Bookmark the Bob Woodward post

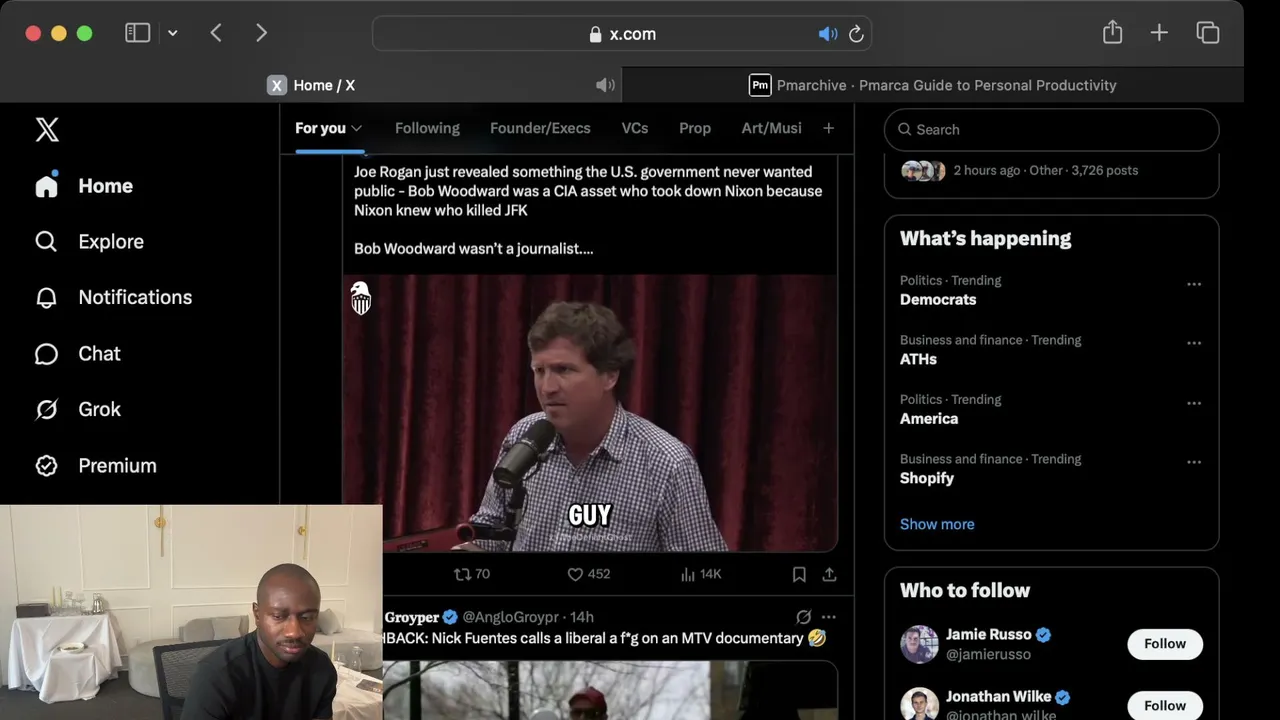[799, 574]
